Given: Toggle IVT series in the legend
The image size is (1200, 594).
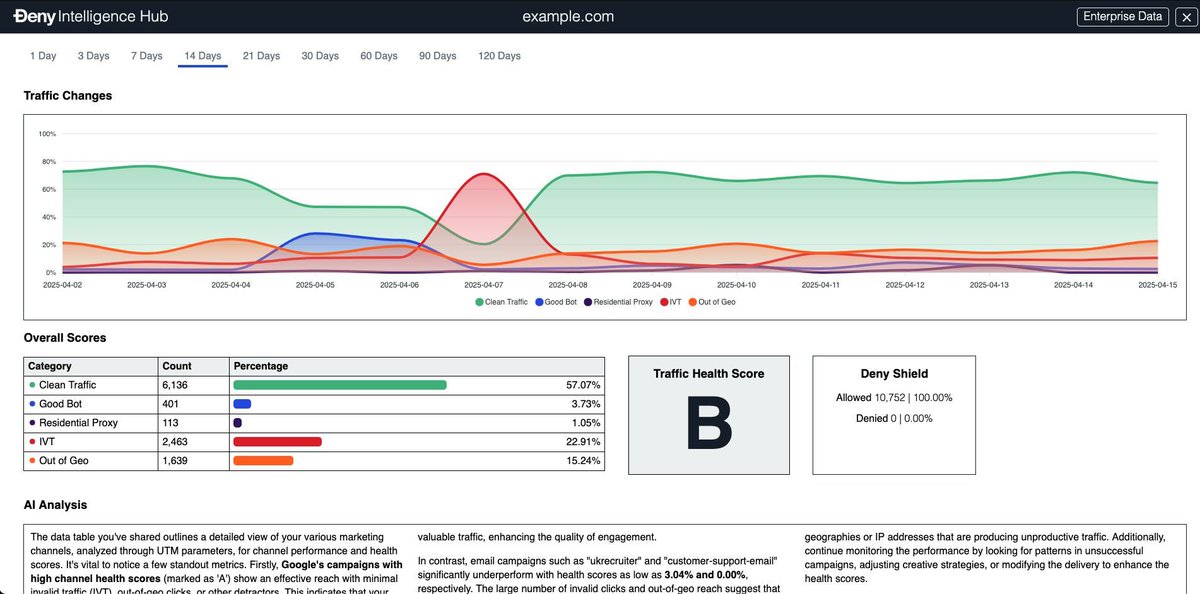Looking at the screenshot, I should click(672, 302).
